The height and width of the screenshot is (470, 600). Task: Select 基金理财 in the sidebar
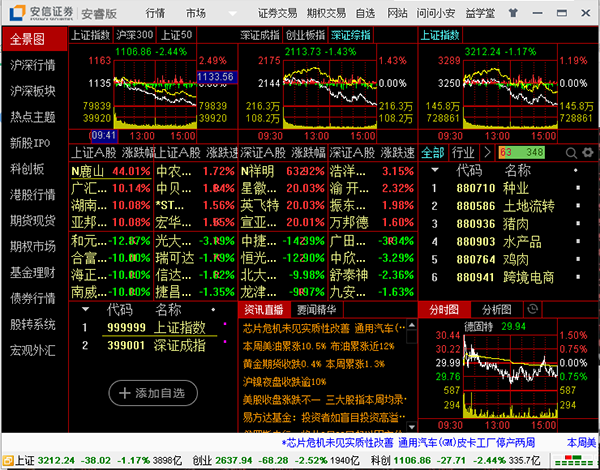pos(33,273)
